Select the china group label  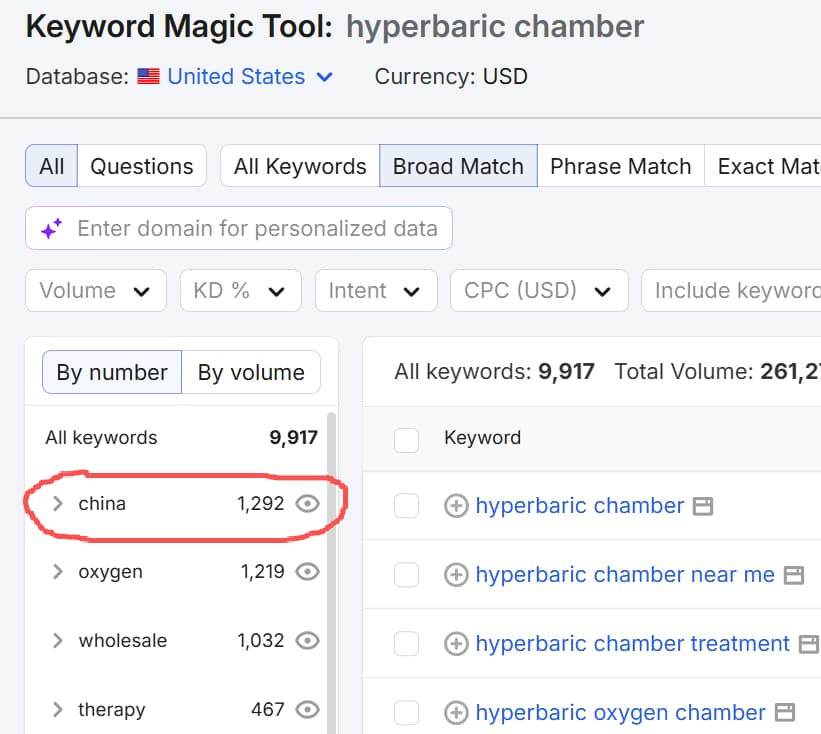102,504
